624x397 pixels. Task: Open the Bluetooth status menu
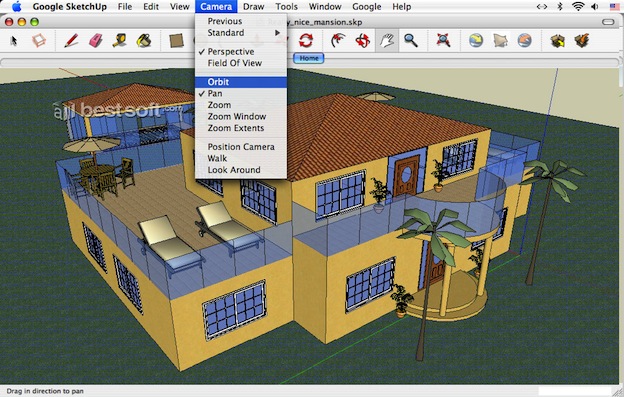point(560,6)
